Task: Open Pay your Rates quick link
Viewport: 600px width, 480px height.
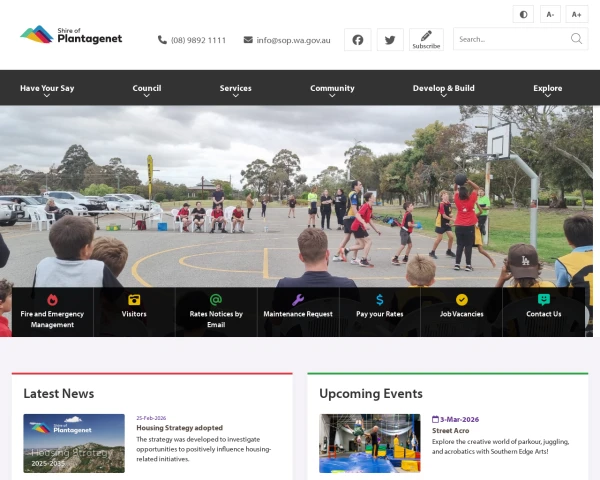Action: 380,314
